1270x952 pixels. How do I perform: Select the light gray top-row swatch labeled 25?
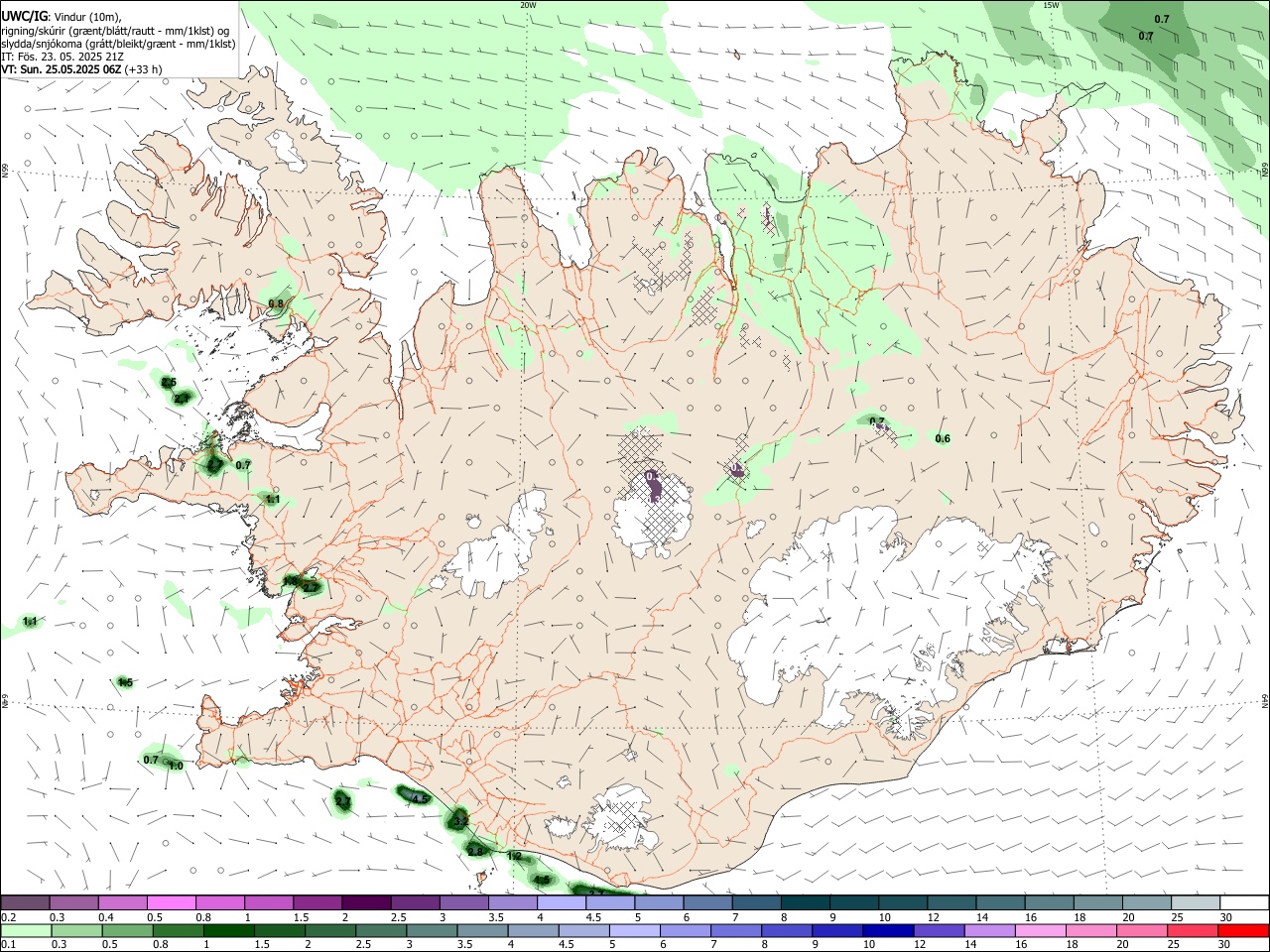coord(1195,902)
